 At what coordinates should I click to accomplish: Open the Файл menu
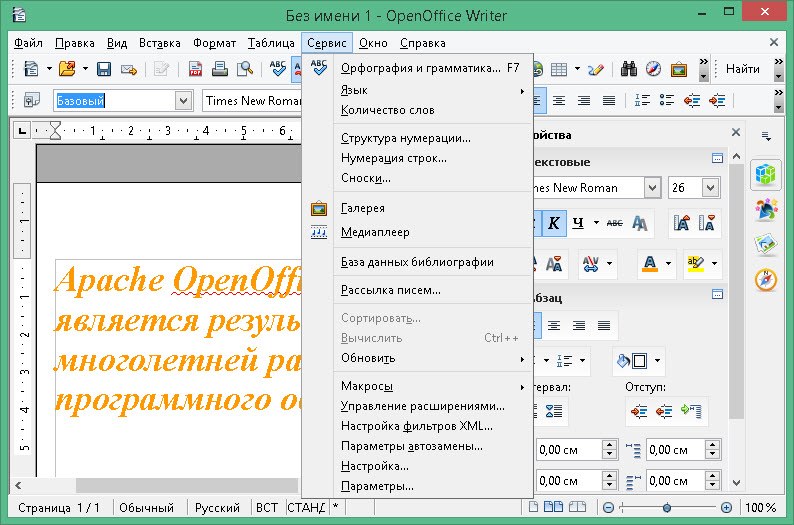(28, 43)
